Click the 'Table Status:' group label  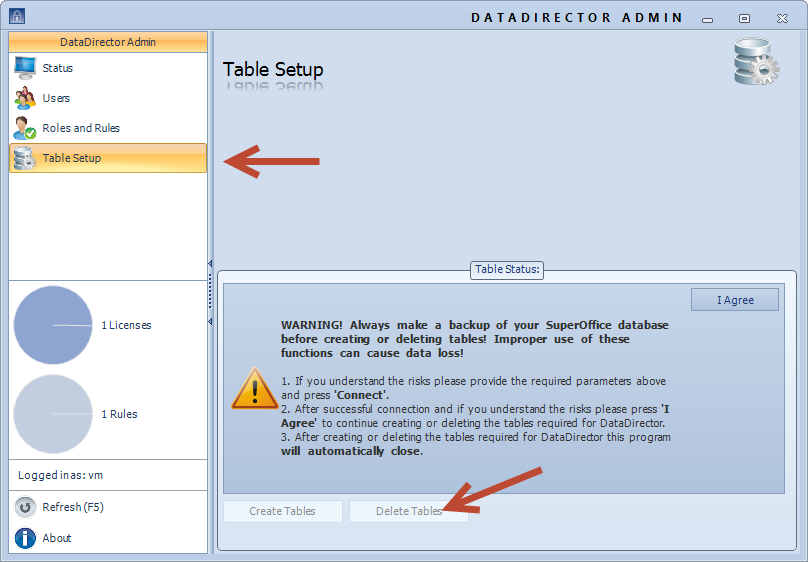[507, 269]
